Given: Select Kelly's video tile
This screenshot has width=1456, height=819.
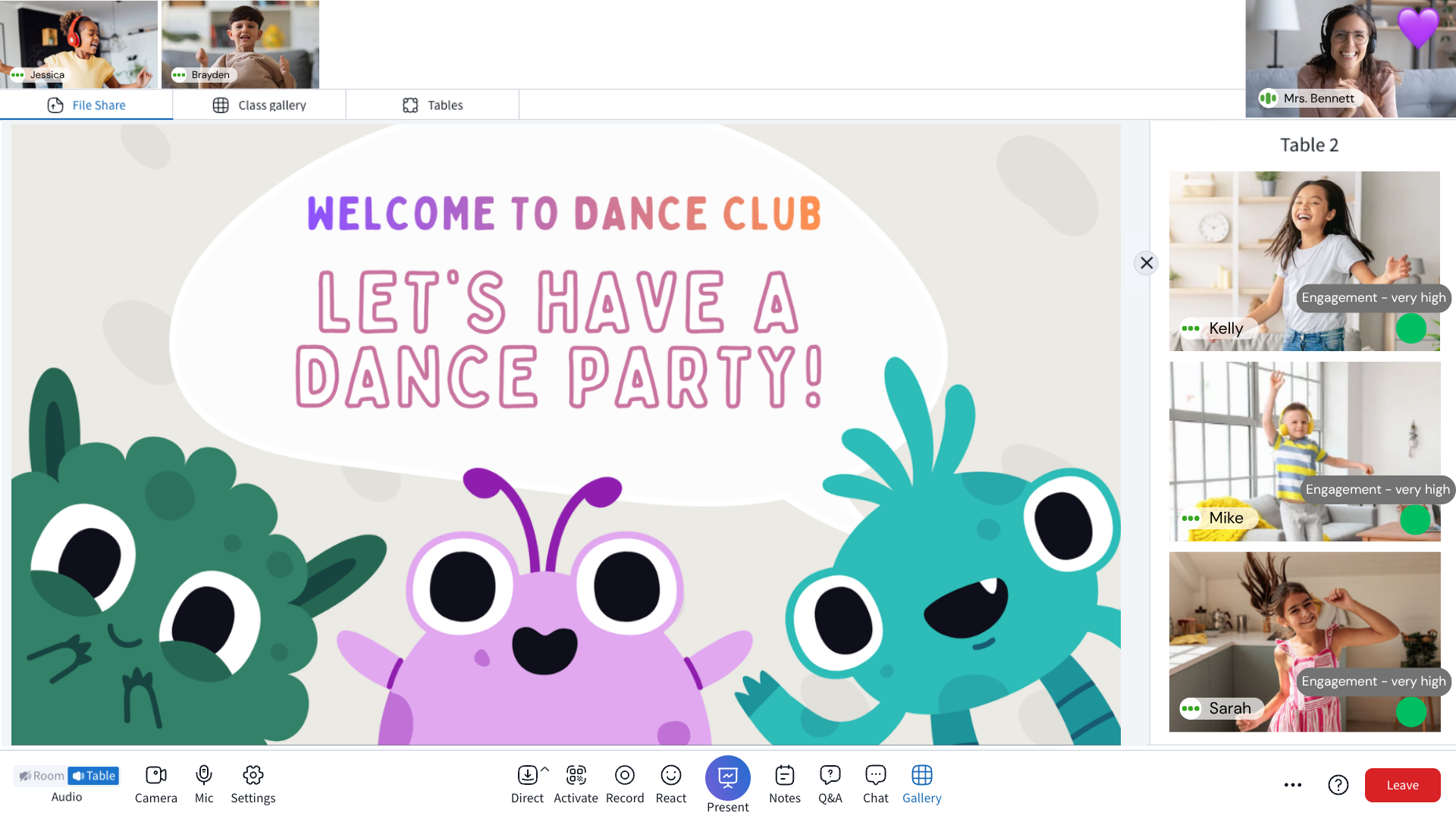Looking at the screenshot, I should point(1304,261).
